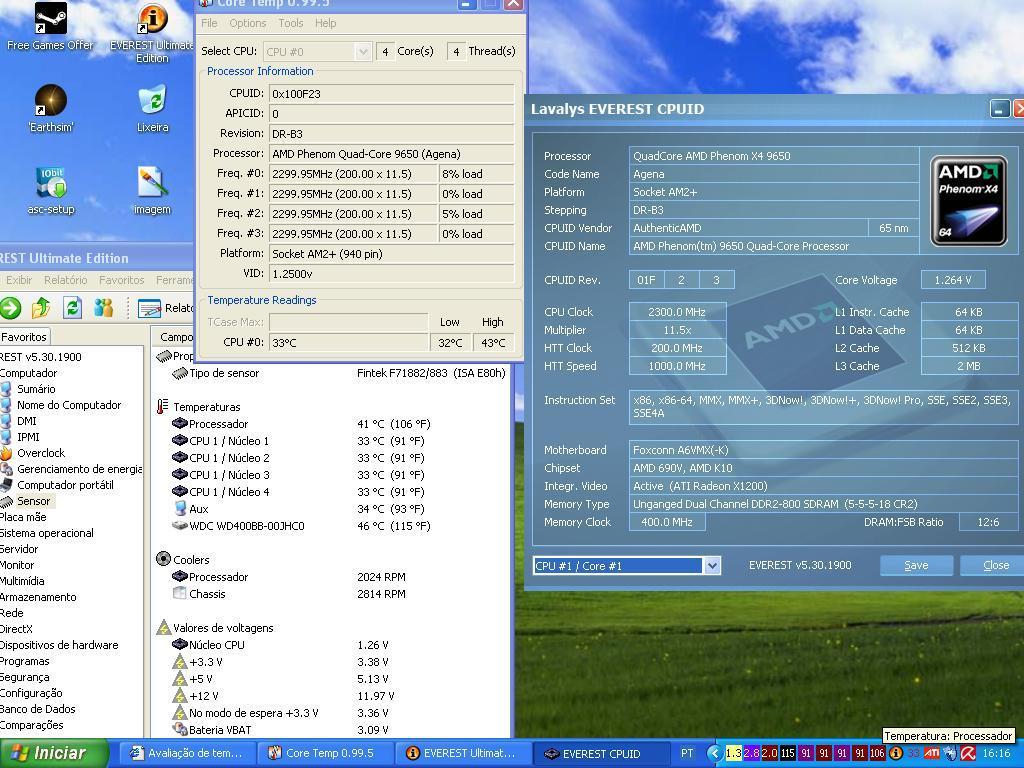The height and width of the screenshot is (768, 1024).
Task: Click the two-people users icon in EVEREST toolbar
Action: (x=103, y=308)
